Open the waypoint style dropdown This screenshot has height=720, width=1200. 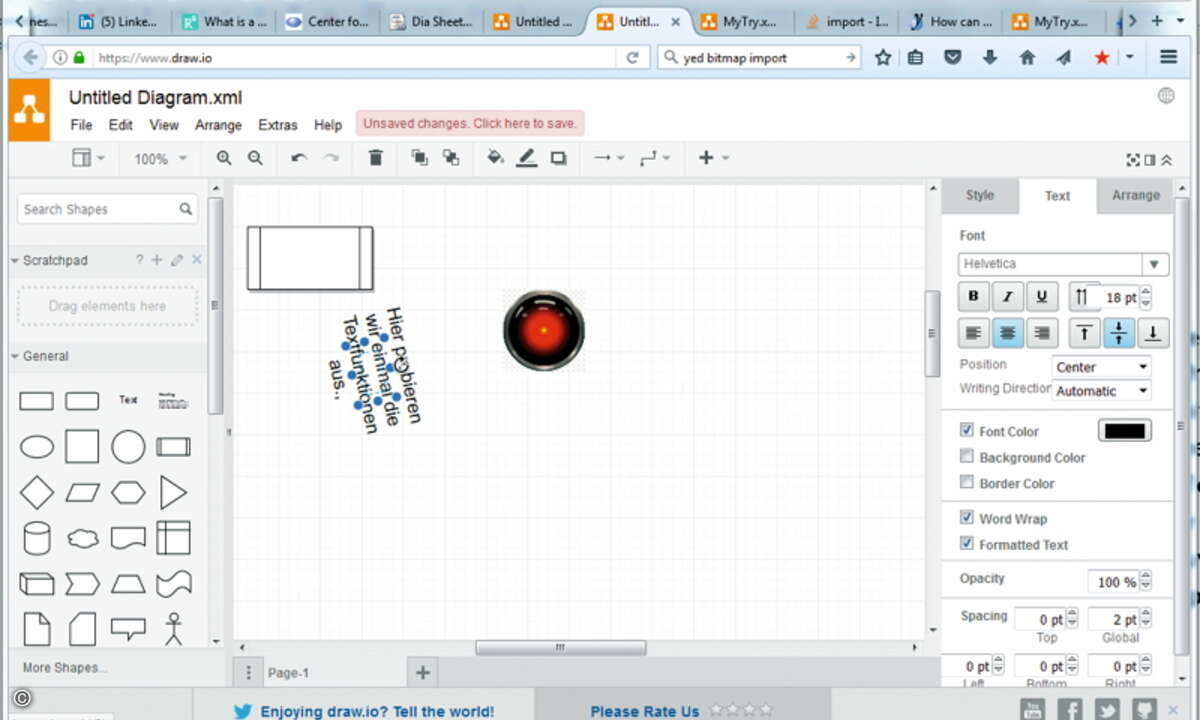(x=654, y=158)
